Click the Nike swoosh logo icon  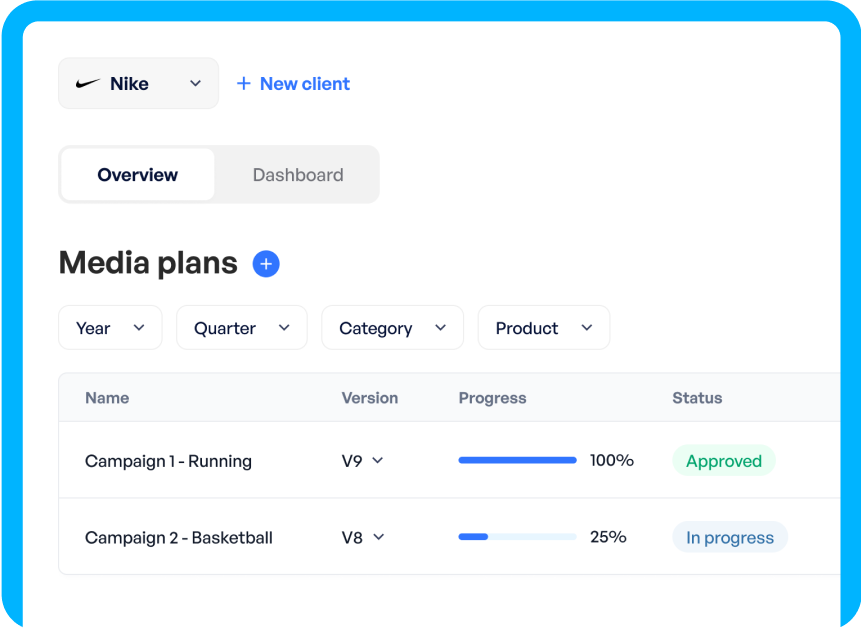click(x=88, y=84)
